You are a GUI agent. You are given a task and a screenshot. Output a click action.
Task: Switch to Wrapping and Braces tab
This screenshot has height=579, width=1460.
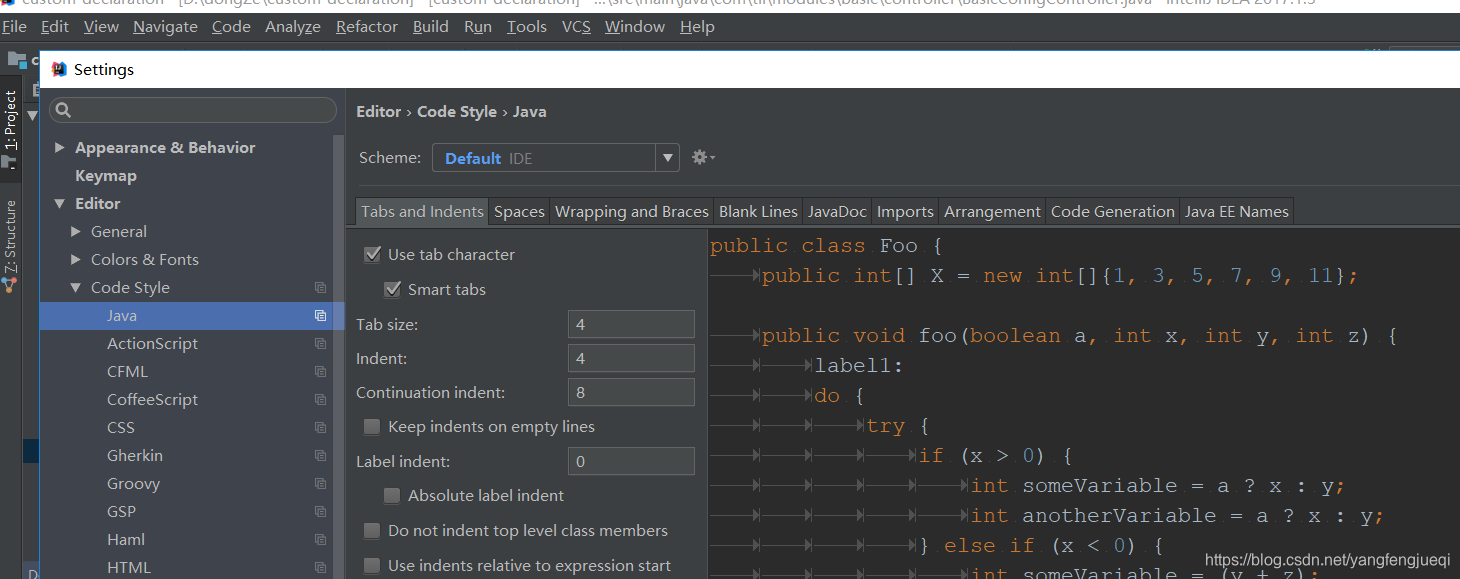[631, 212]
